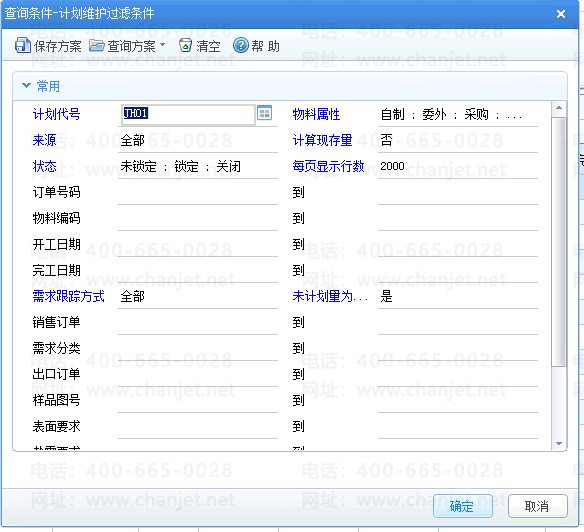
Task: Click the 取消 cancel button
Action: [x=538, y=506]
